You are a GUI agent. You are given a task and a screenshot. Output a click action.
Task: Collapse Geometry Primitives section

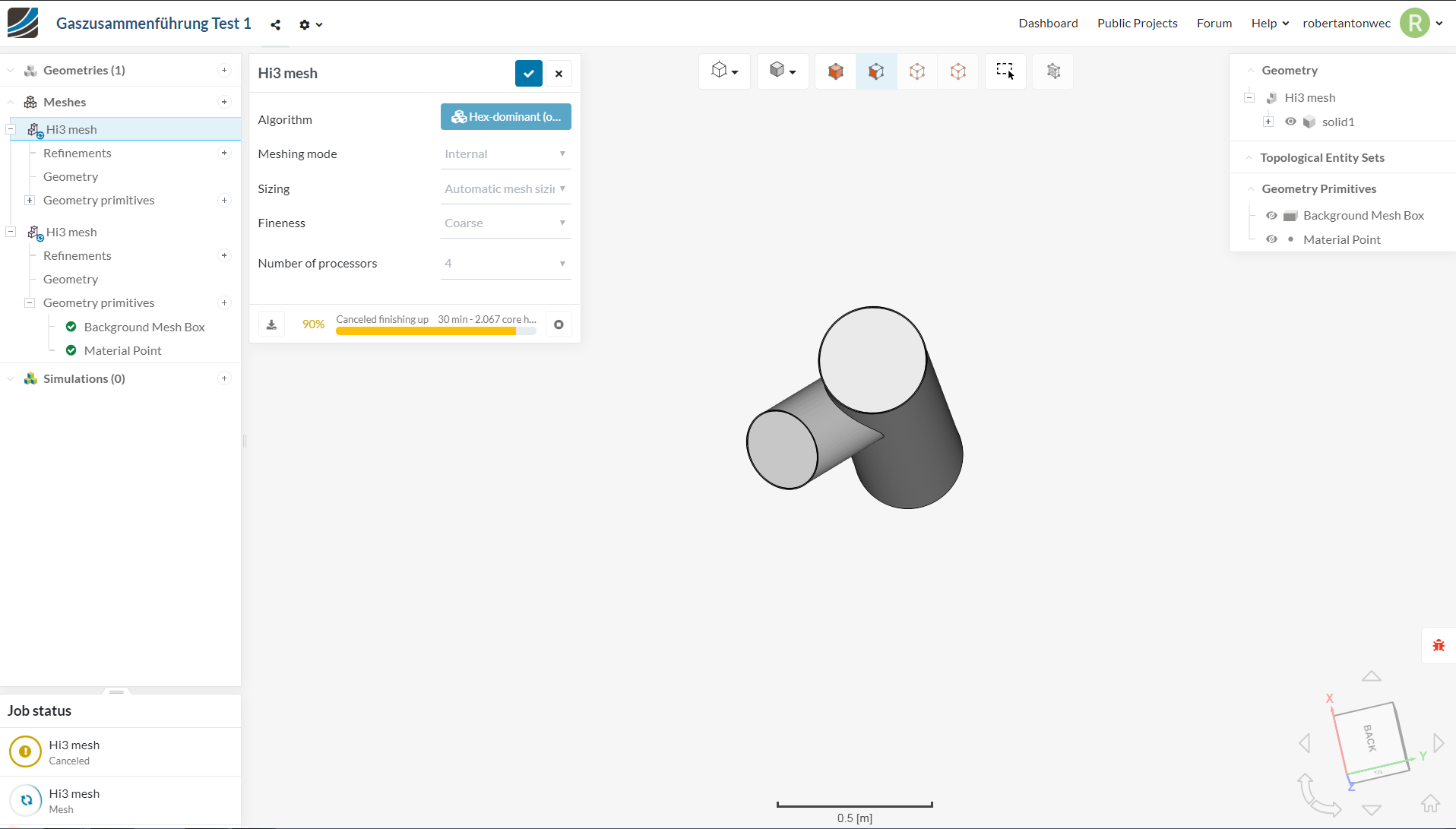tap(1250, 189)
